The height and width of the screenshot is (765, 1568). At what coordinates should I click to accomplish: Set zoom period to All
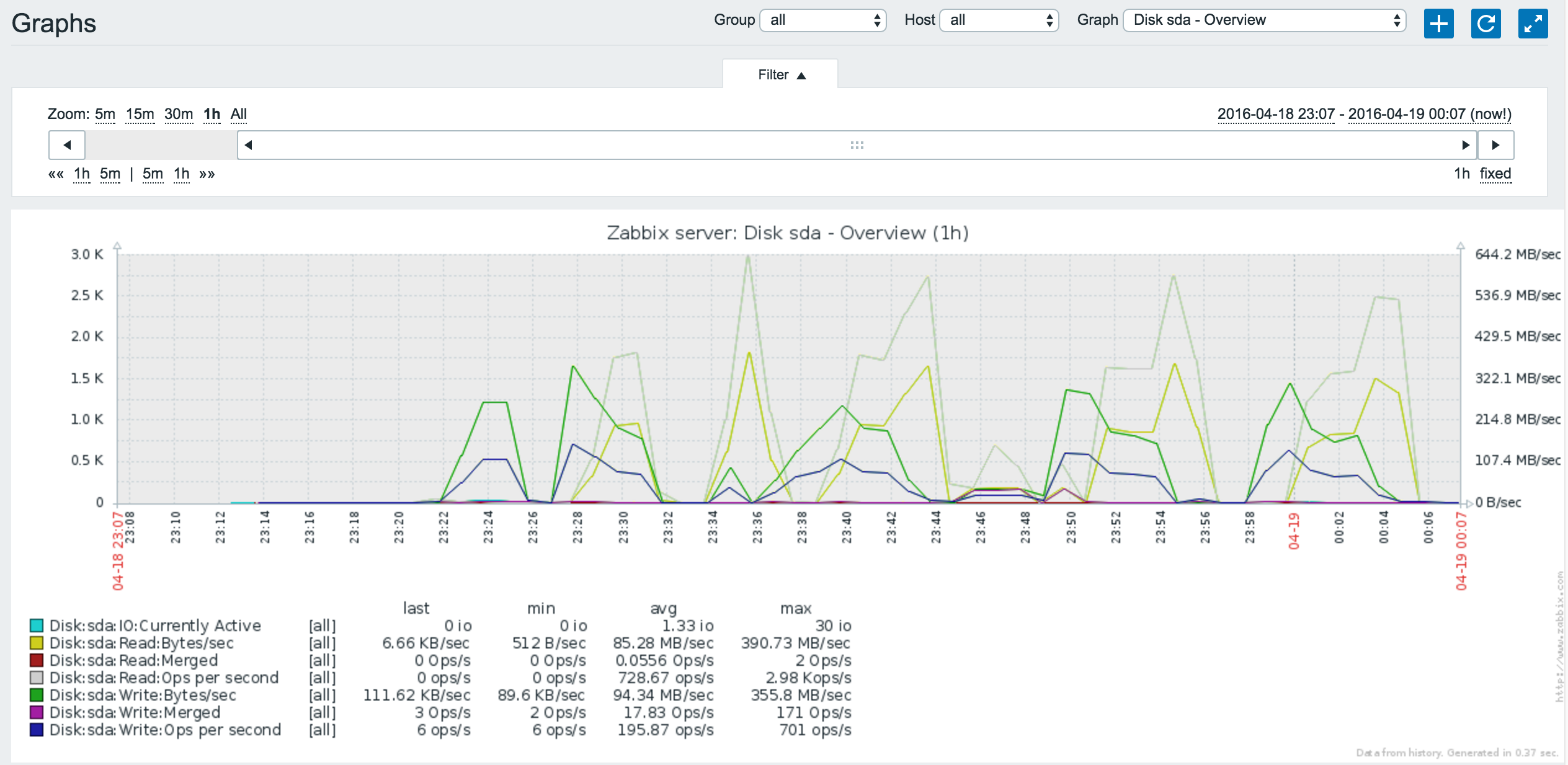coord(238,114)
